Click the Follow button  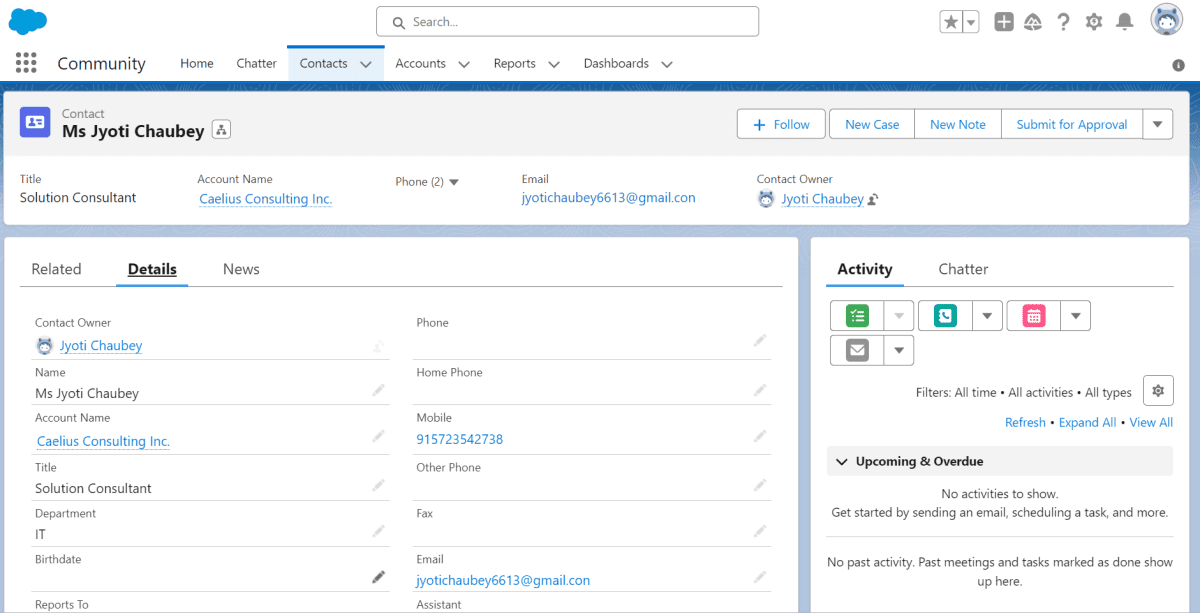[781, 124]
